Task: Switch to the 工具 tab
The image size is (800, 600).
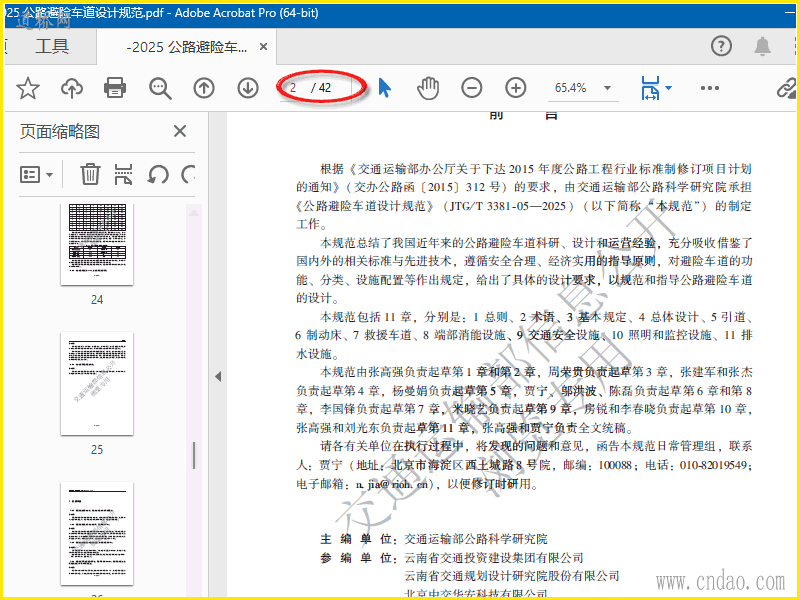Action: point(52,47)
